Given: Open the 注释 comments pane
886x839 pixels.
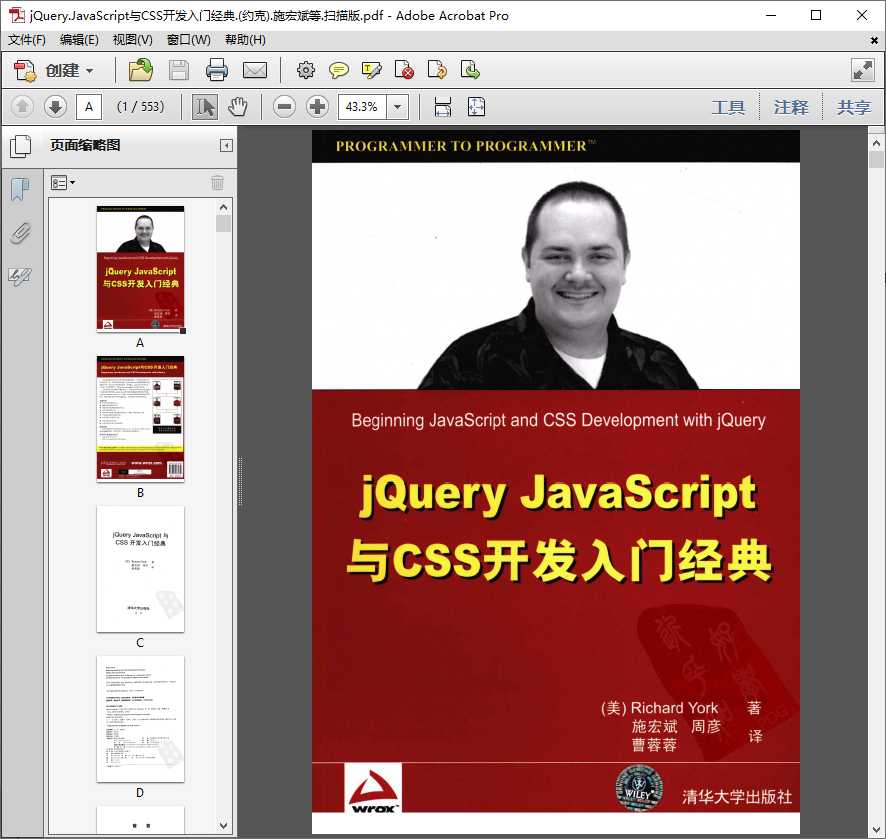Looking at the screenshot, I should point(791,107).
